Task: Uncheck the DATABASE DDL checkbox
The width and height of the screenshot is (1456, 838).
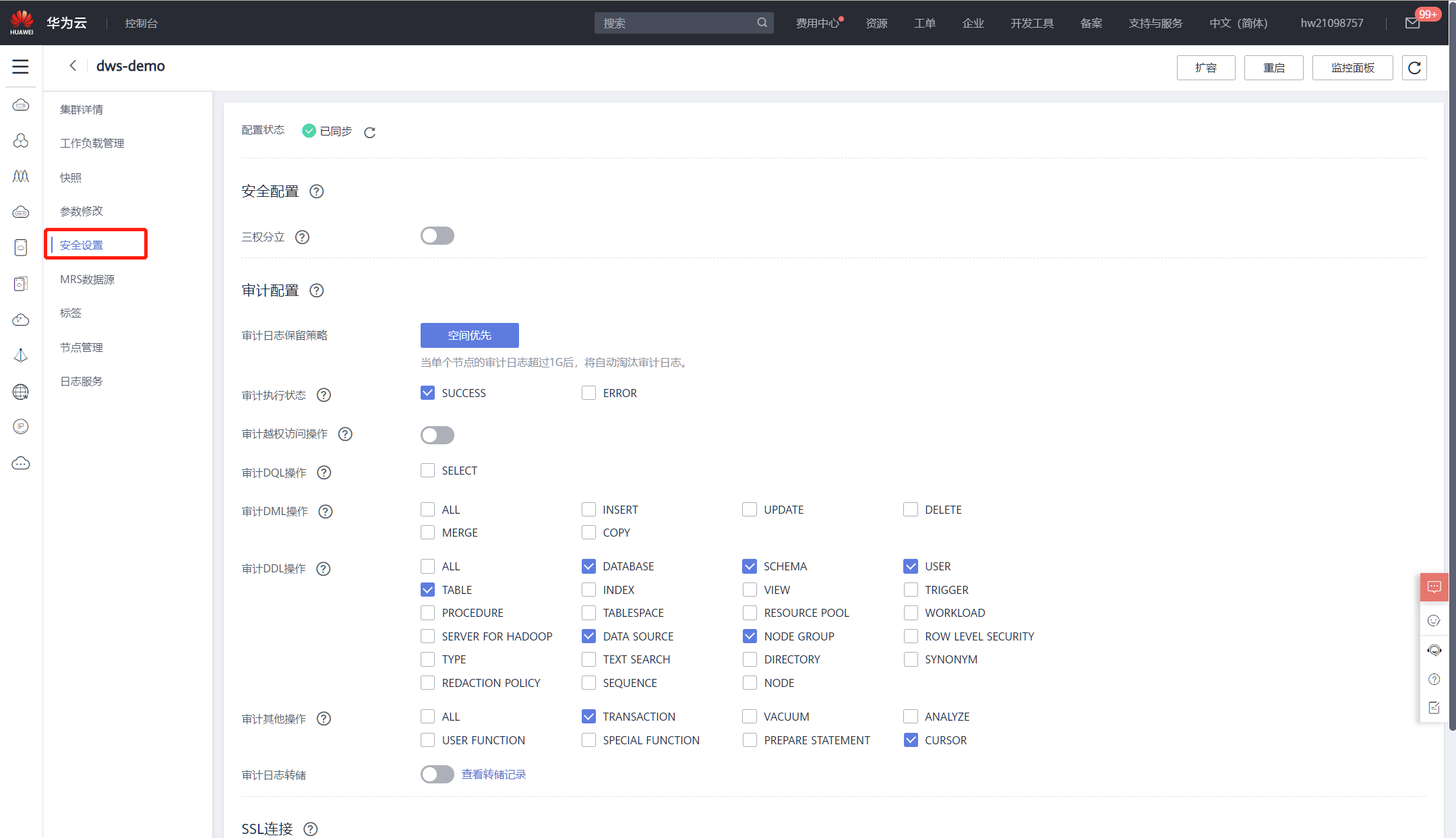Action: pos(588,566)
